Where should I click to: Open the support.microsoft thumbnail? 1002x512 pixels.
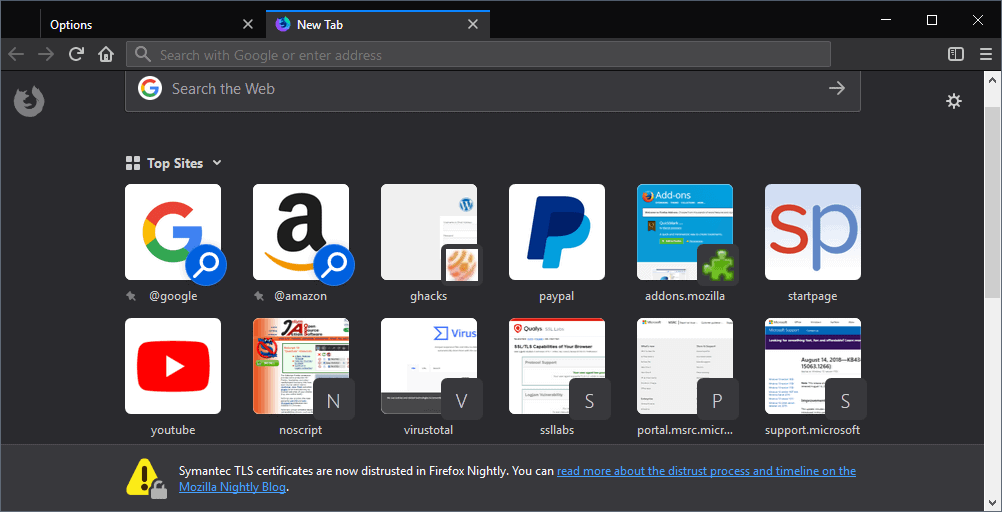point(813,366)
